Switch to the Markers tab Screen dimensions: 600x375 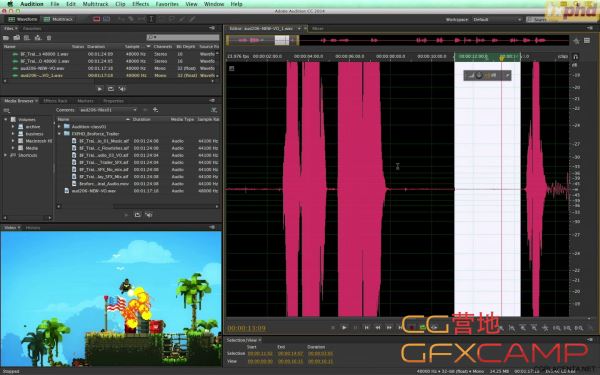(x=85, y=101)
